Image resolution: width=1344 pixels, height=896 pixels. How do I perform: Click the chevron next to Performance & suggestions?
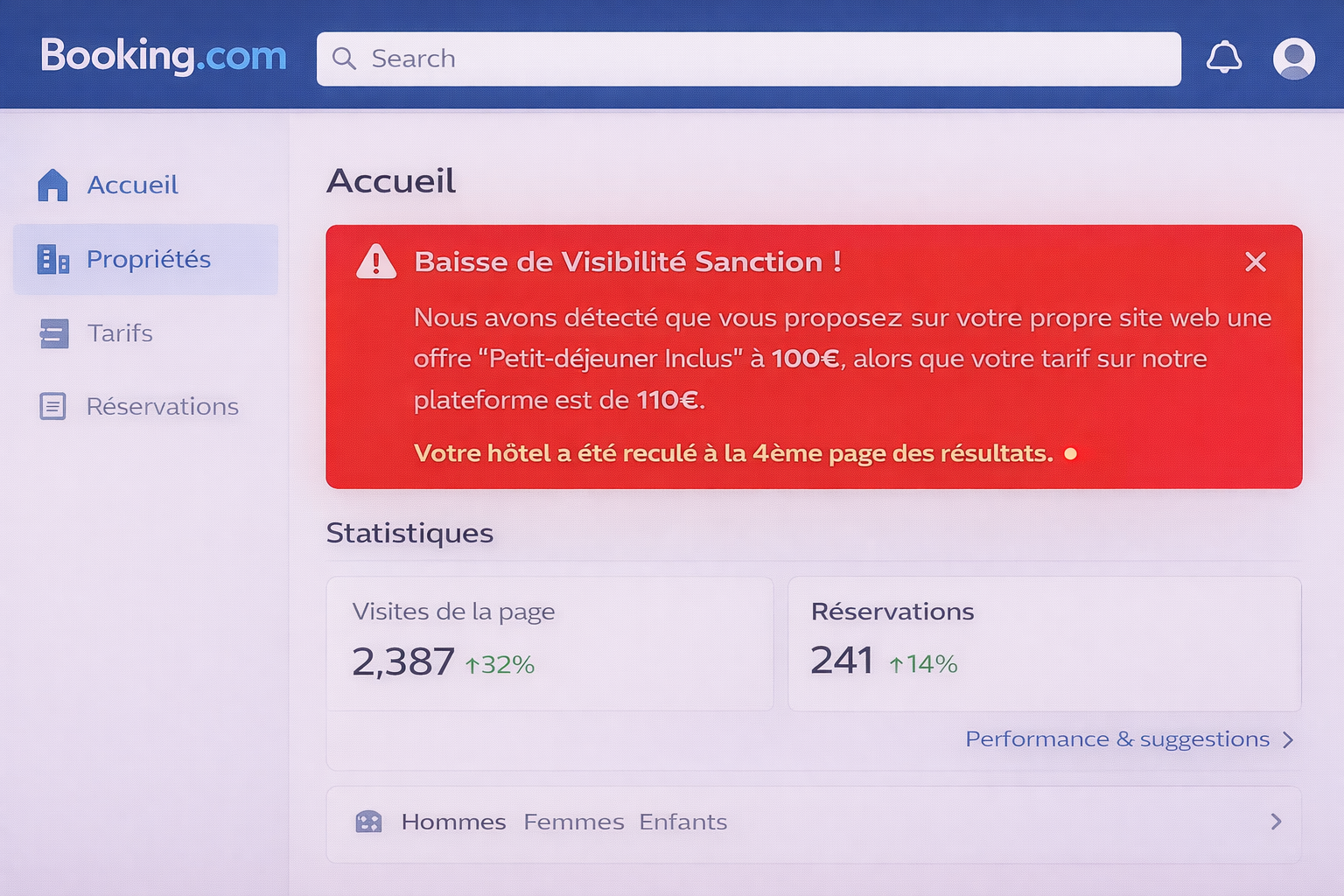pyautogui.click(x=1288, y=740)
